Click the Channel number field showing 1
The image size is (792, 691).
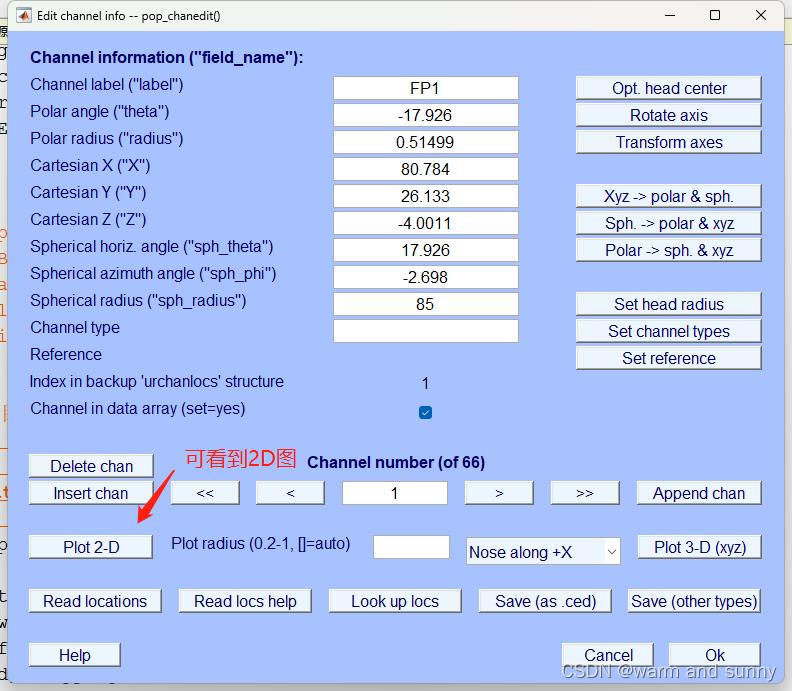[x=394, y=493]
